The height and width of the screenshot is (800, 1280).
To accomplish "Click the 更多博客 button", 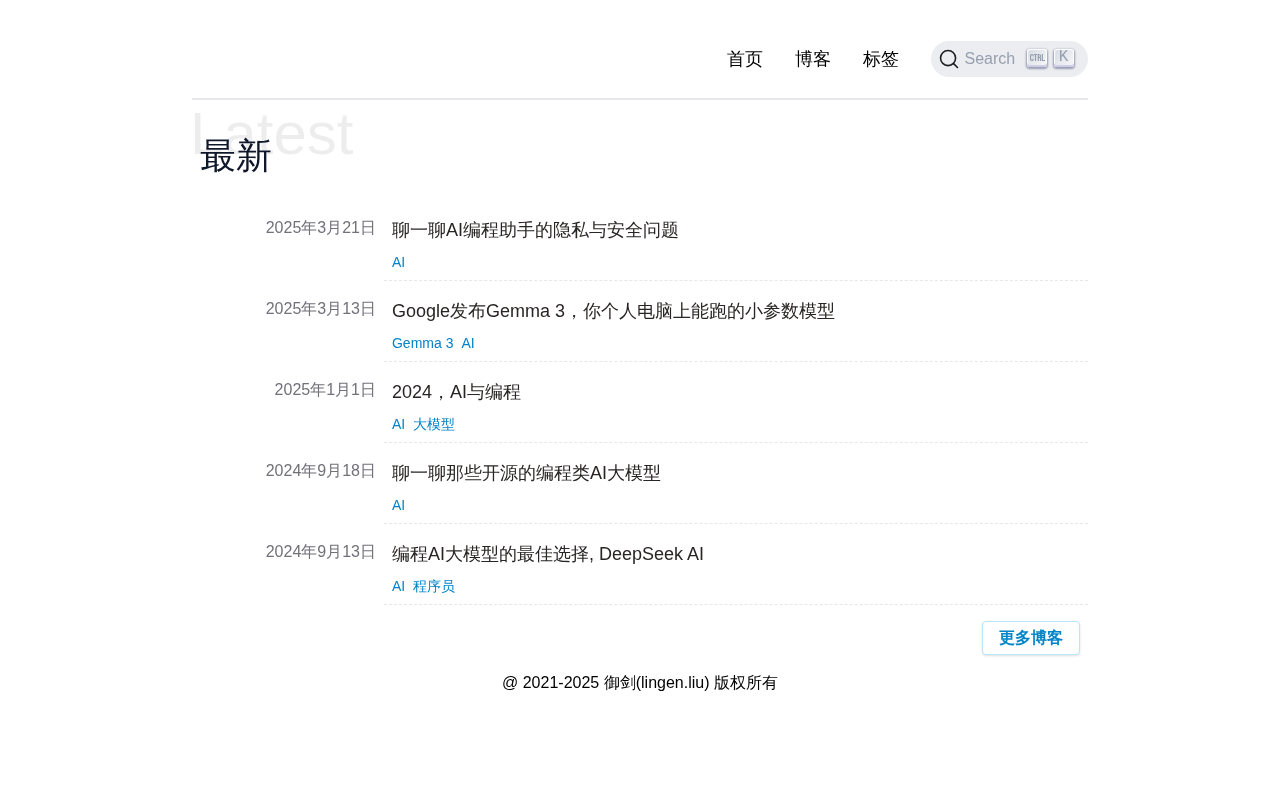I will click(x=1030, y=638).
